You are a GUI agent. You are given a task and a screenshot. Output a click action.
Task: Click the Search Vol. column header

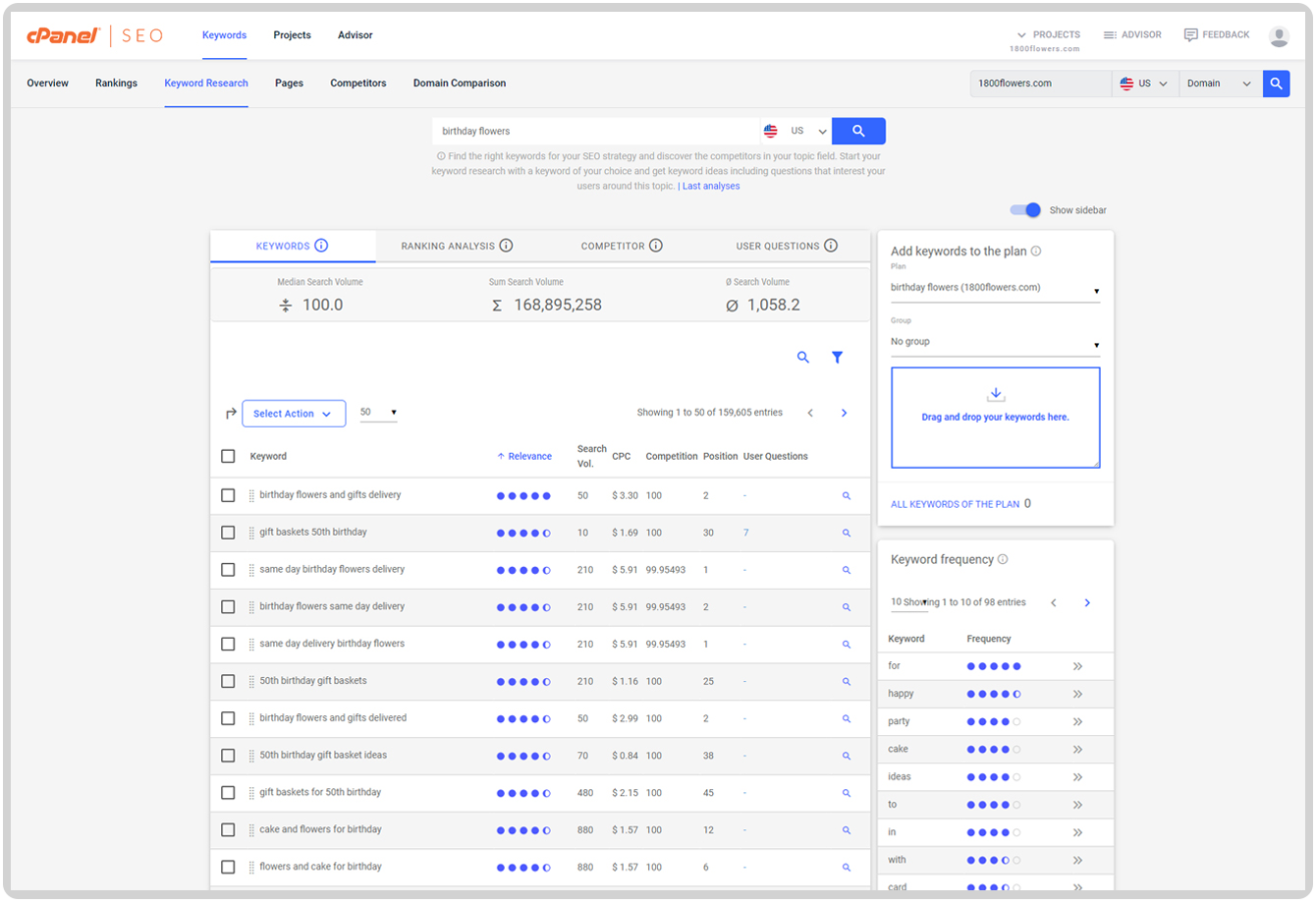592,456
